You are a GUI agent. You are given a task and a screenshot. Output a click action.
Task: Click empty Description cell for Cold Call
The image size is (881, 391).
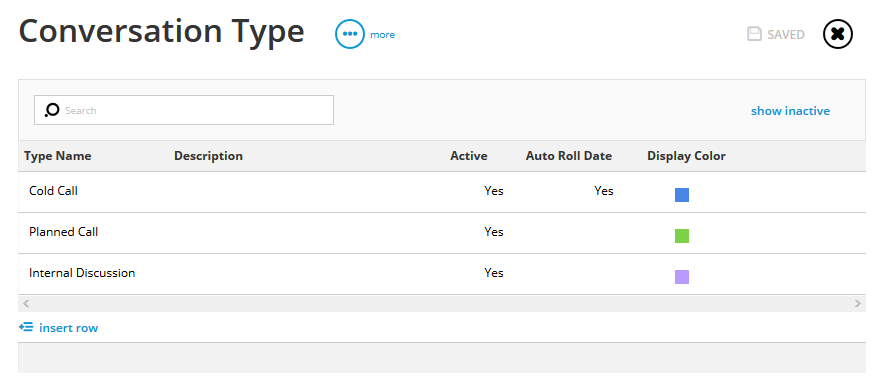tap(306, 192)
